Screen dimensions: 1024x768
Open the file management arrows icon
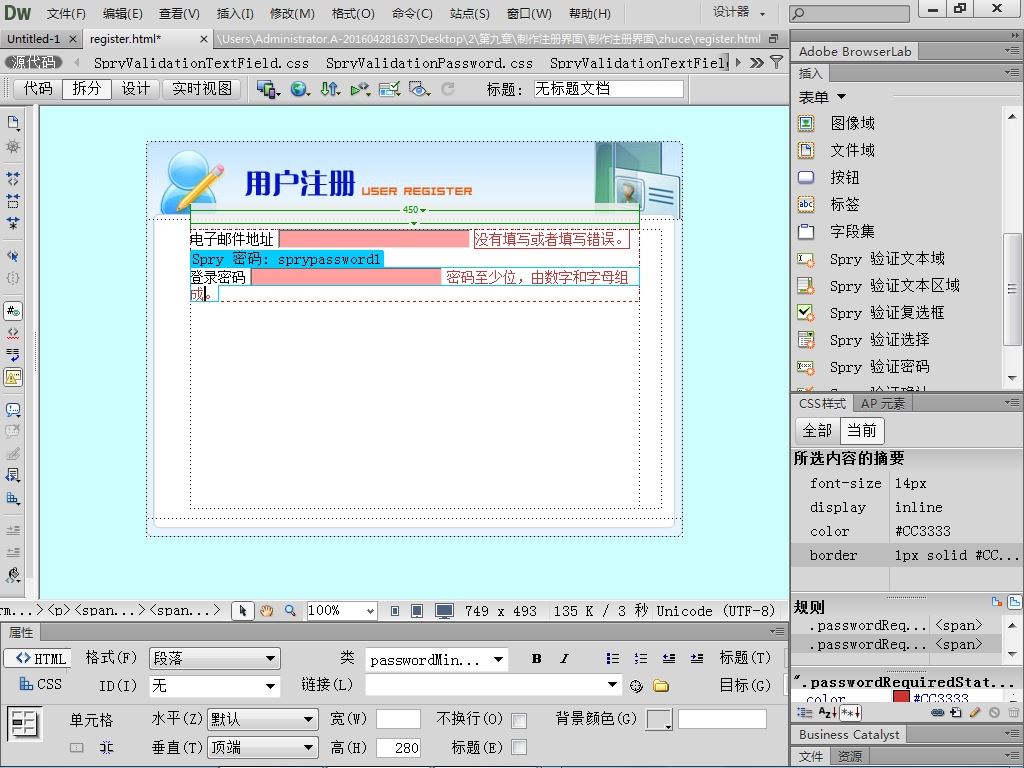coord(330,89)
